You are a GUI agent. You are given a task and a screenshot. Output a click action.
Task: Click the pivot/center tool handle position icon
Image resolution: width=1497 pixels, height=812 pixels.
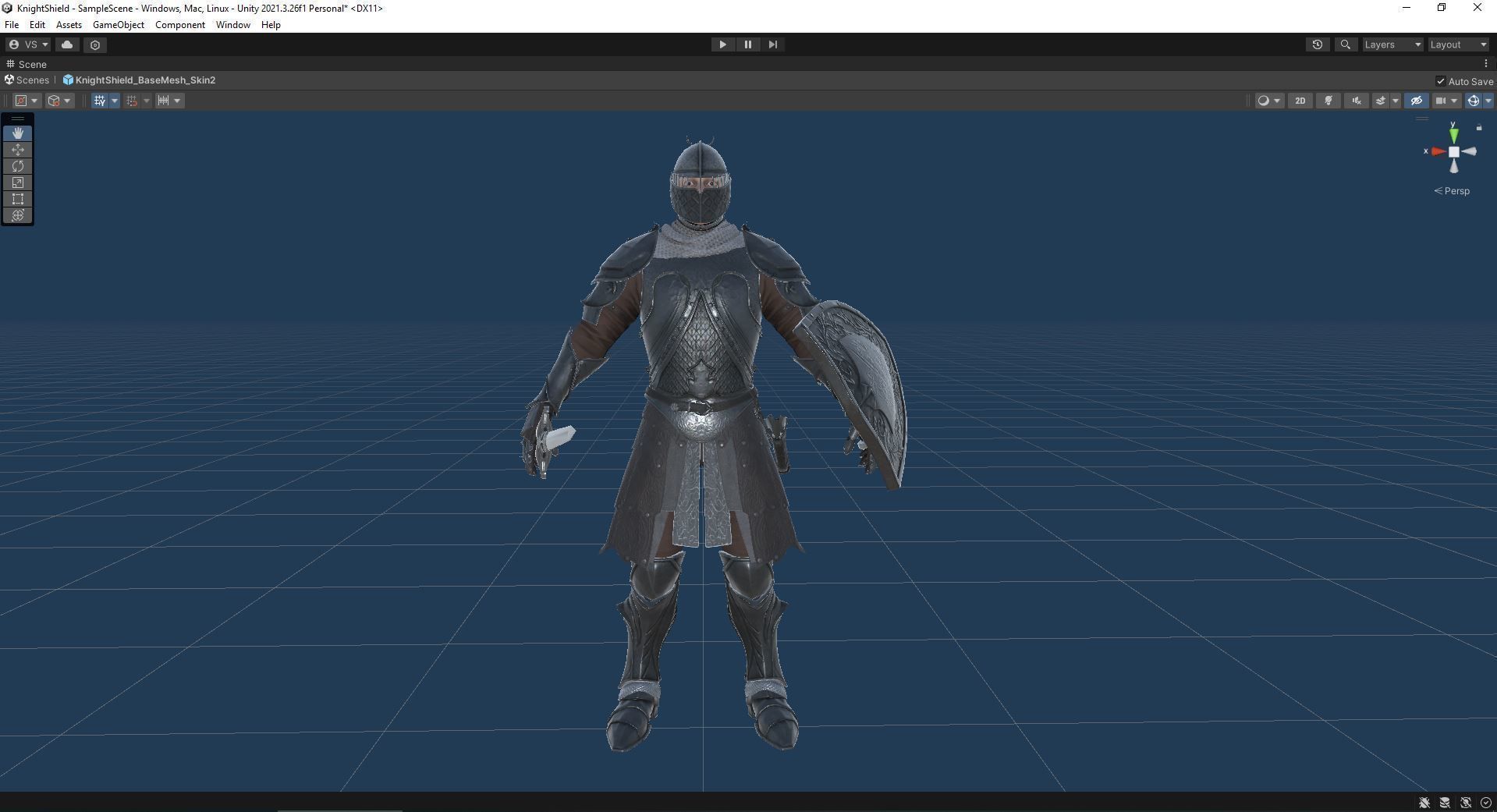click(x=26, y=101)
